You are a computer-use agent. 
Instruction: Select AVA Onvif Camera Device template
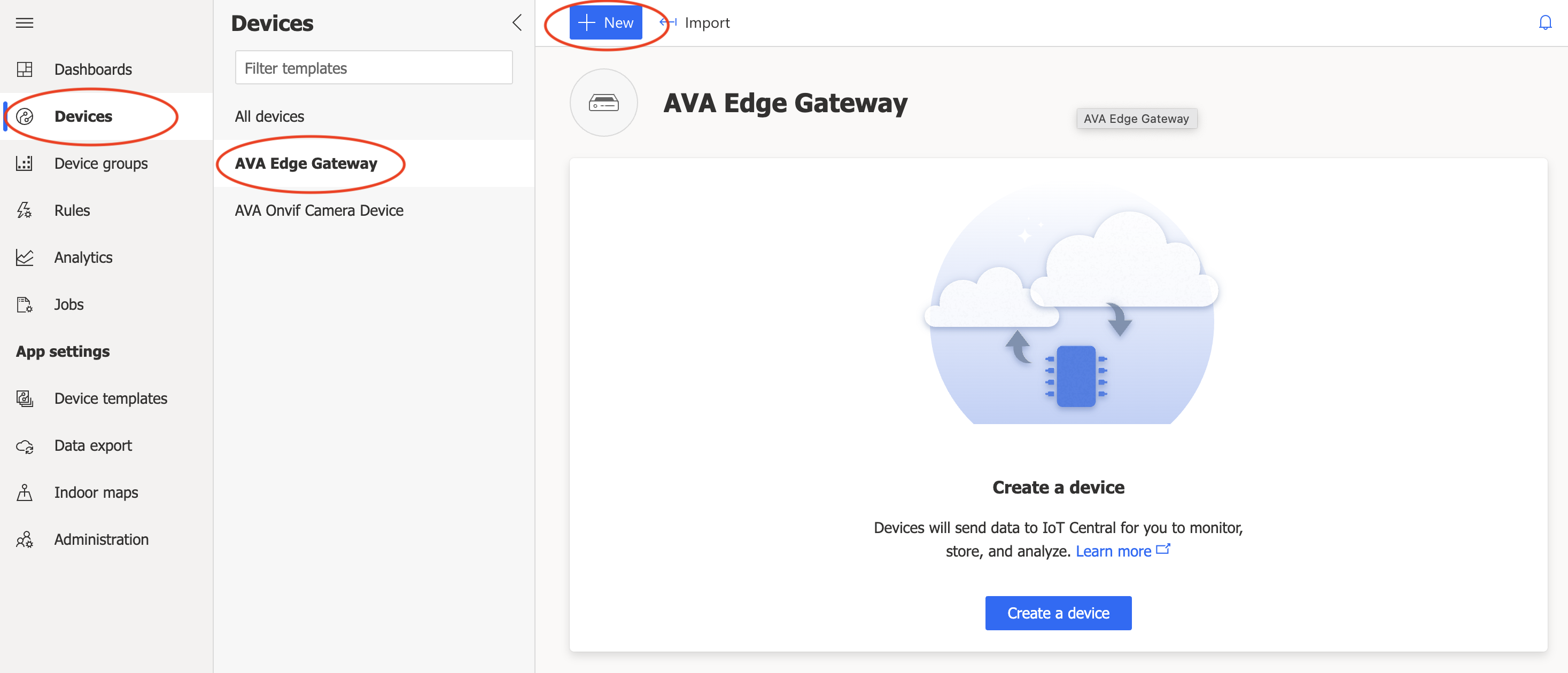click(x=319, y=210)
